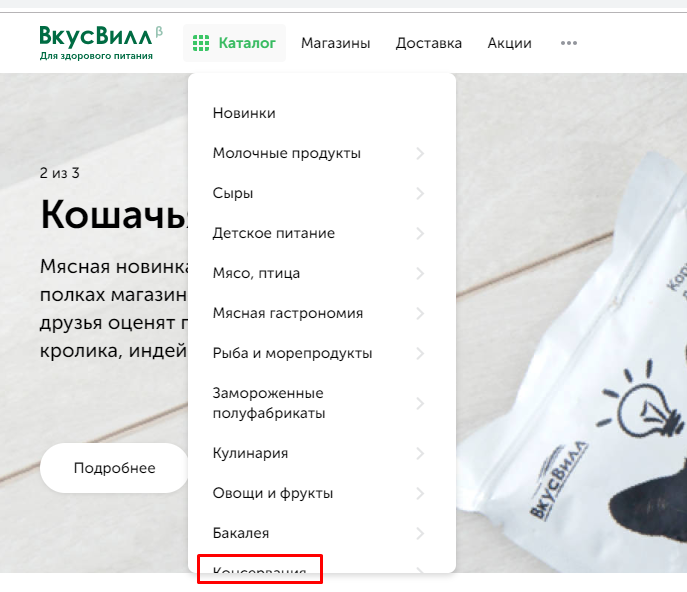Click chevron next to Рыба и морепродукты
This screenshot has width=687, height=592.
[420, 353]
